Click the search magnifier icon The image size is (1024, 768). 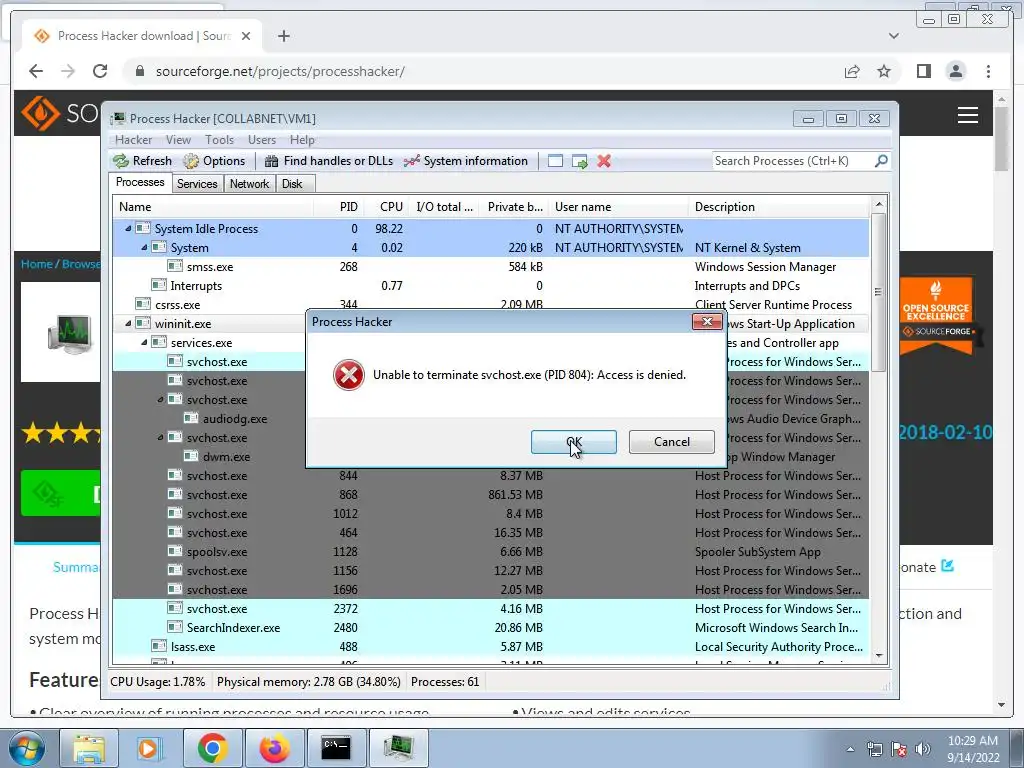pos(881,160)
